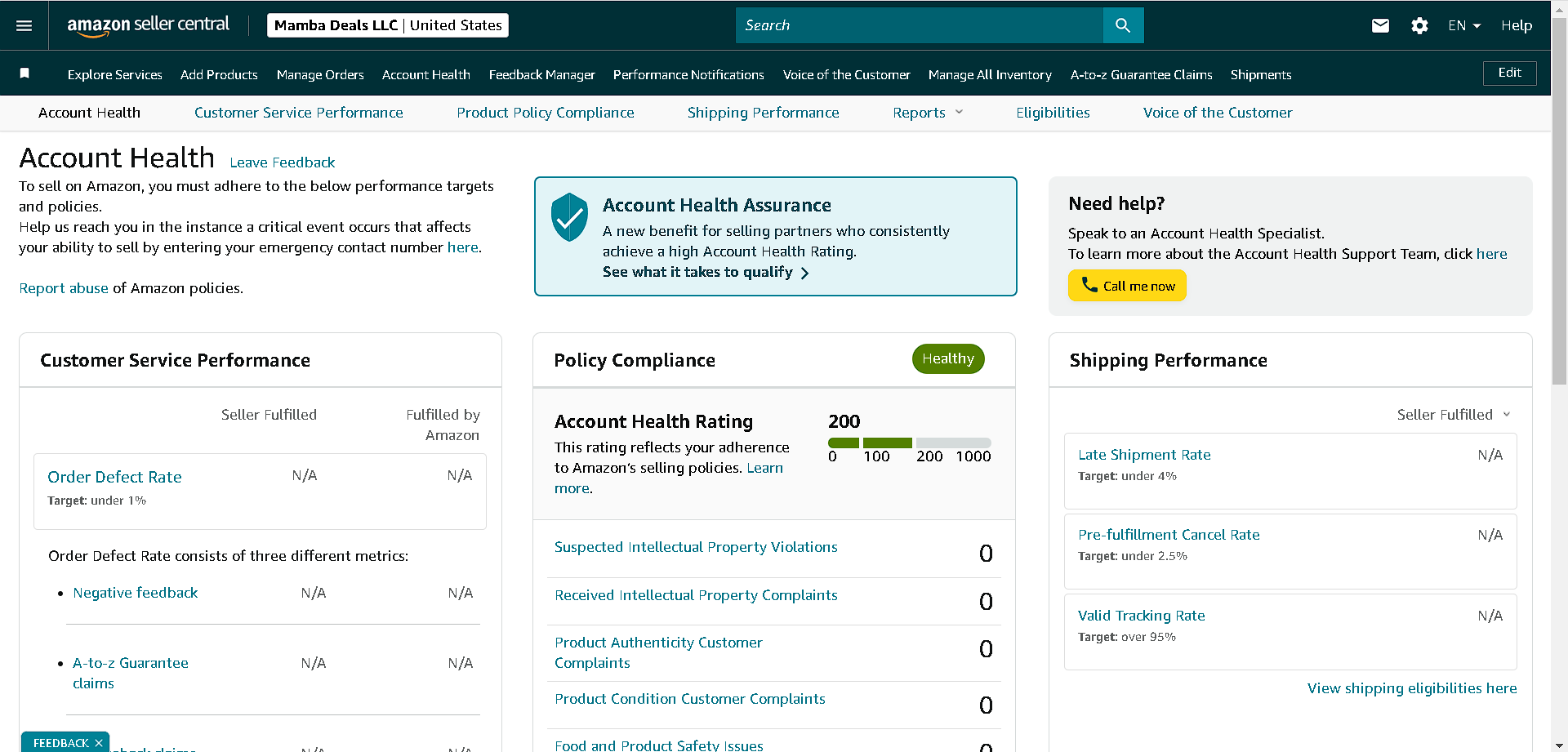Switch to Customer Service Performance tab

pyautogui.click(x=299, y=113)
